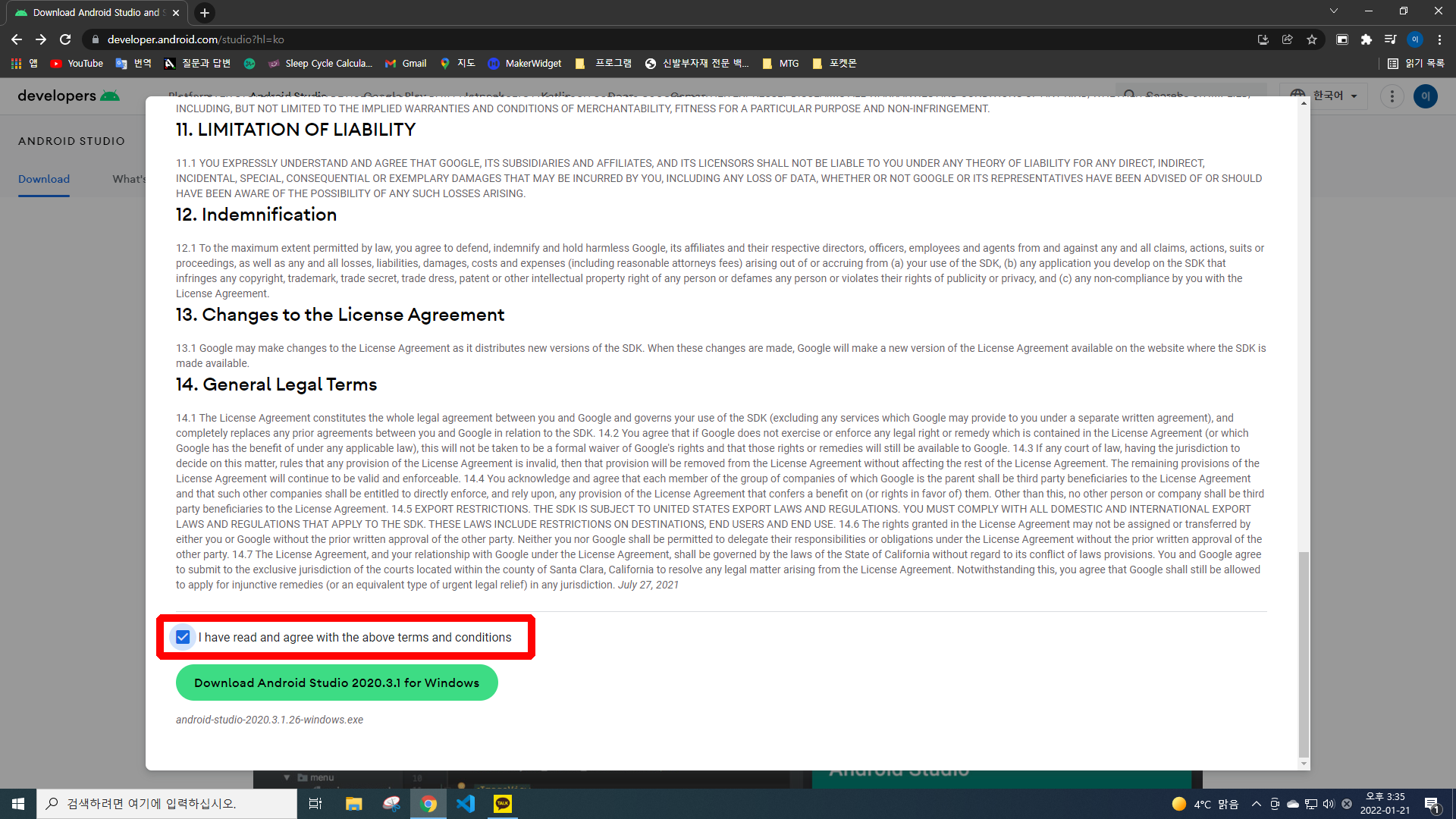
Task: Reload the current page
Action: (65, 39)
